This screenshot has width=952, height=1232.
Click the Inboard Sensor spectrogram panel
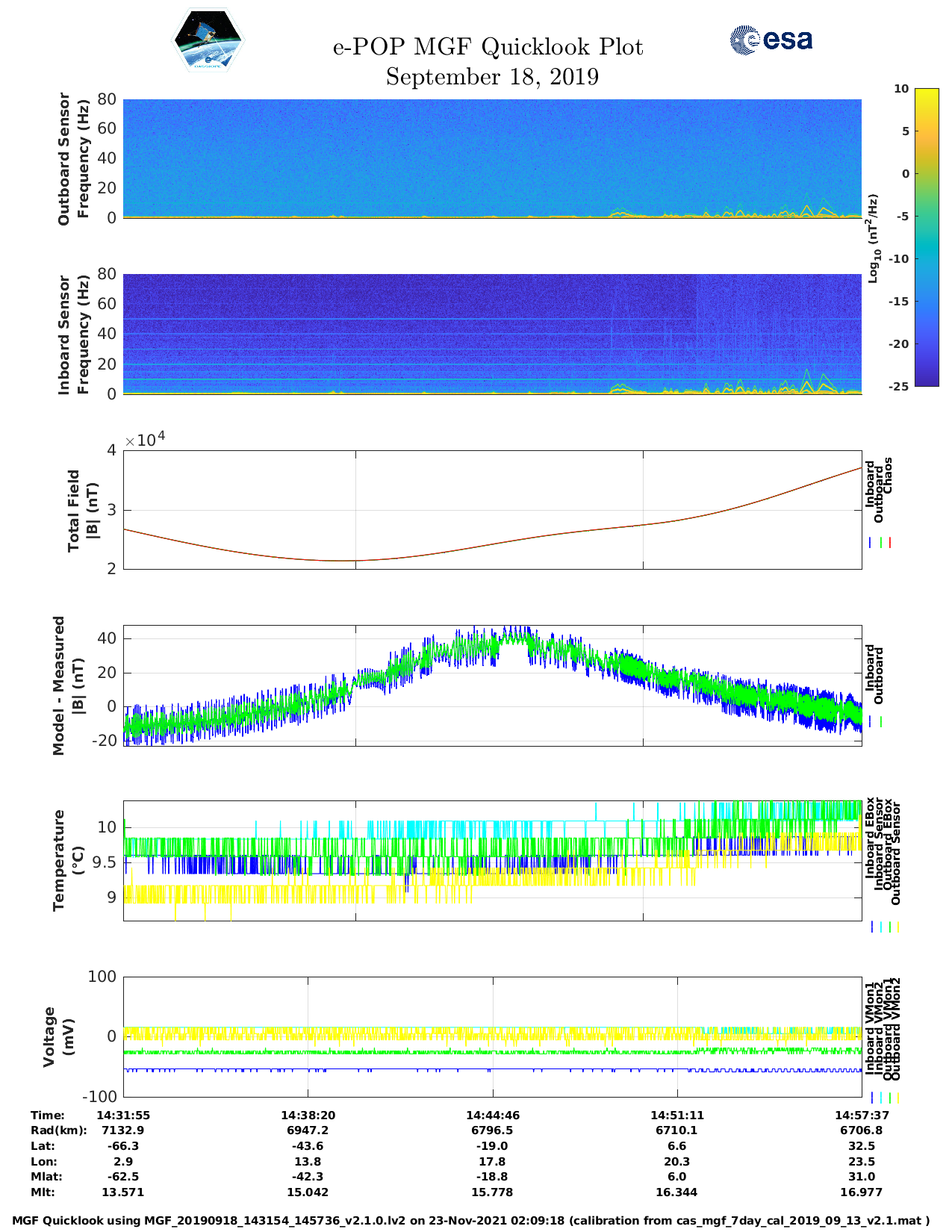tap(492, 333)
